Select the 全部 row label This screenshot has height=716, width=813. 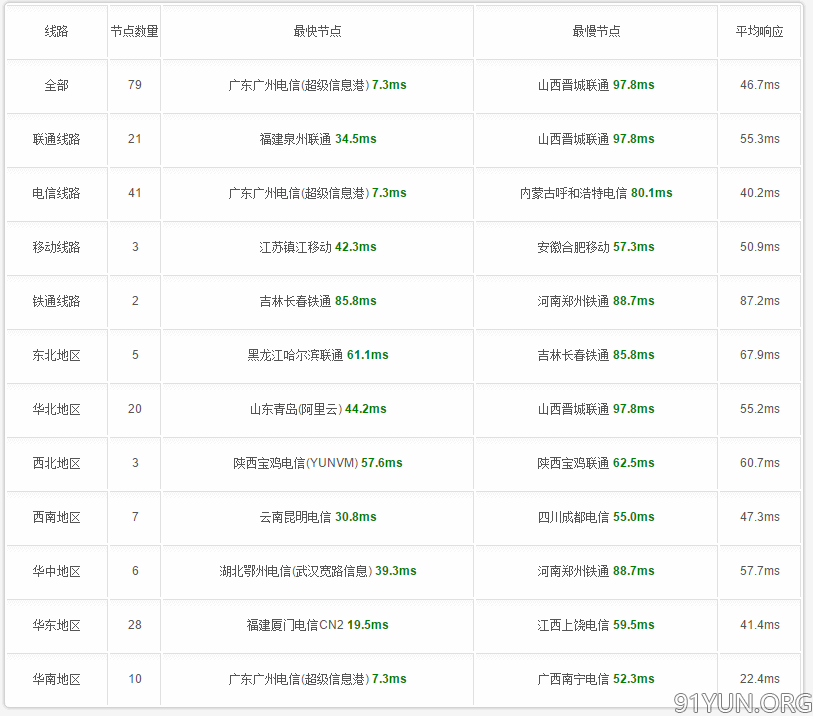57,85
